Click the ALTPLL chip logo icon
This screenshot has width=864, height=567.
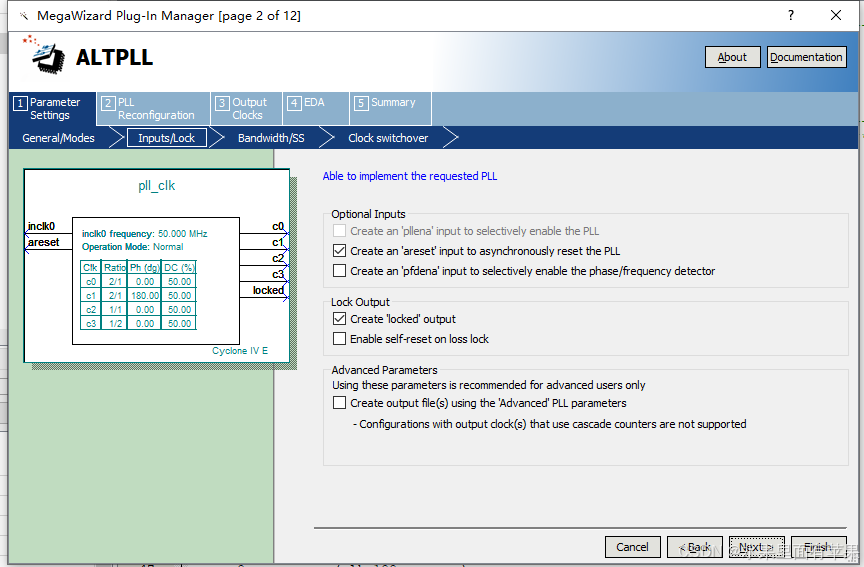tap(44, 56)
